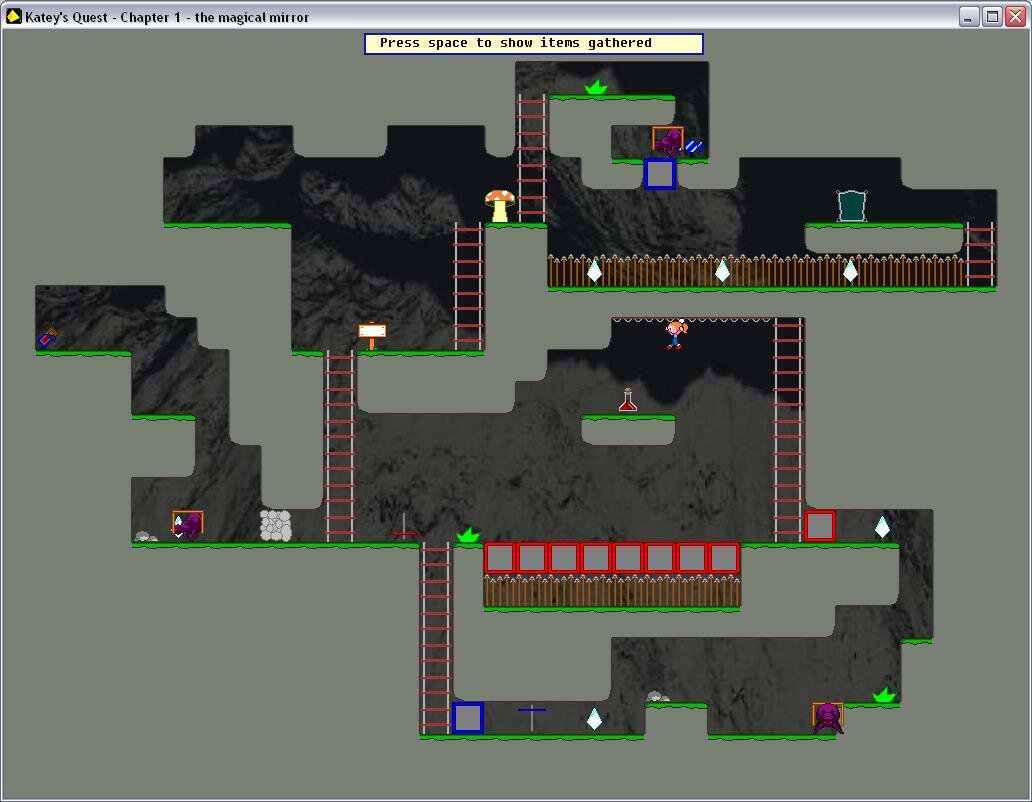Click Katey the red-haired girl character
Image resolution: width=1032 pixels, height=802 pixels.
point(676,334)
